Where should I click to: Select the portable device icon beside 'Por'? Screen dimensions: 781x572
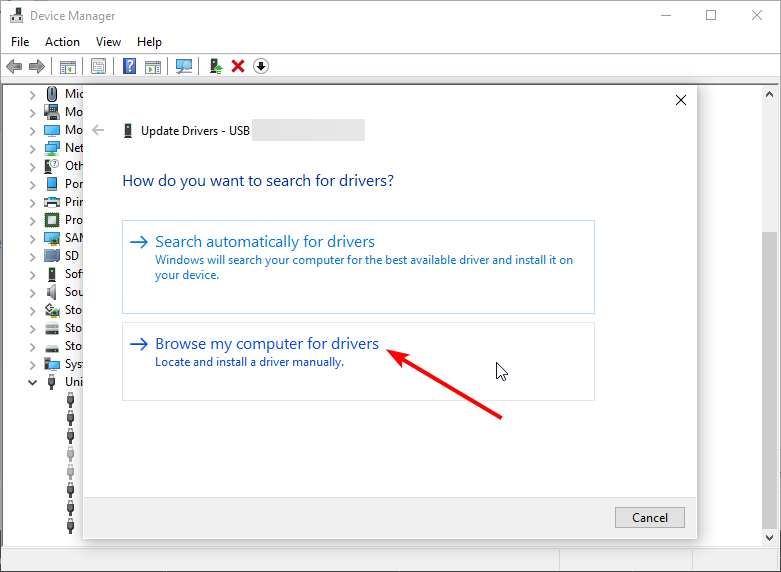52,184
